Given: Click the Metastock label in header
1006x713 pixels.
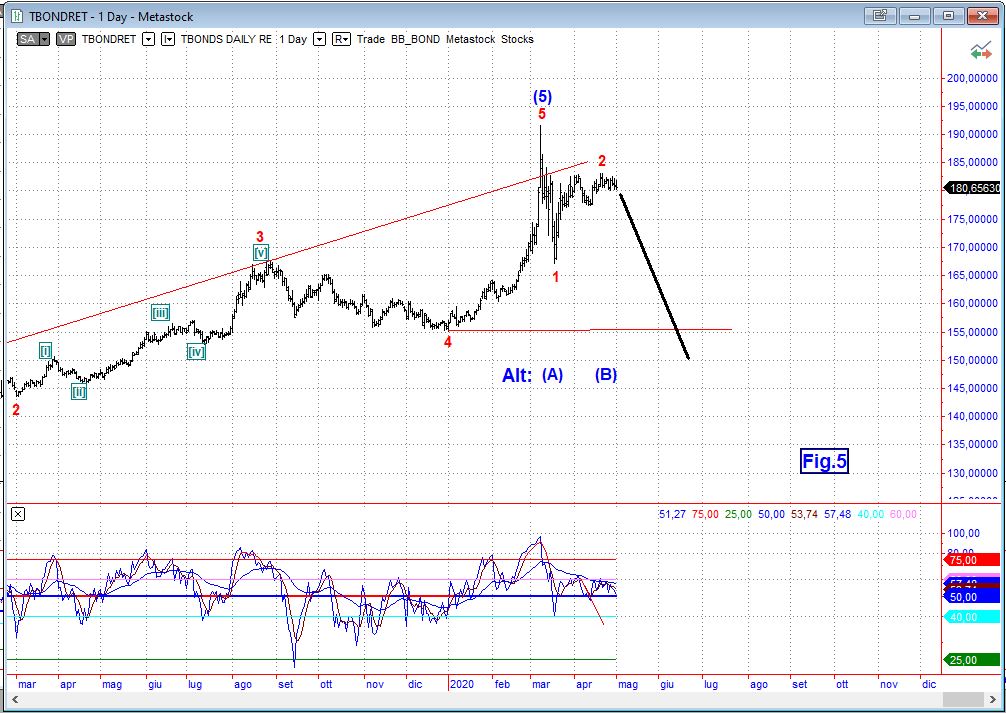Looking at the screenshot, I should pyautogui.click(x=470, y=39).
